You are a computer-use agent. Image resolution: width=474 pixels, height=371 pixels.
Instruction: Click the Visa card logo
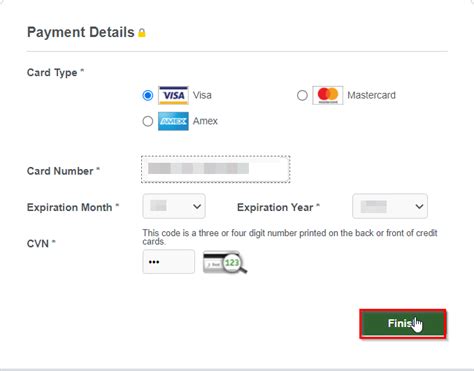[173, 95]
